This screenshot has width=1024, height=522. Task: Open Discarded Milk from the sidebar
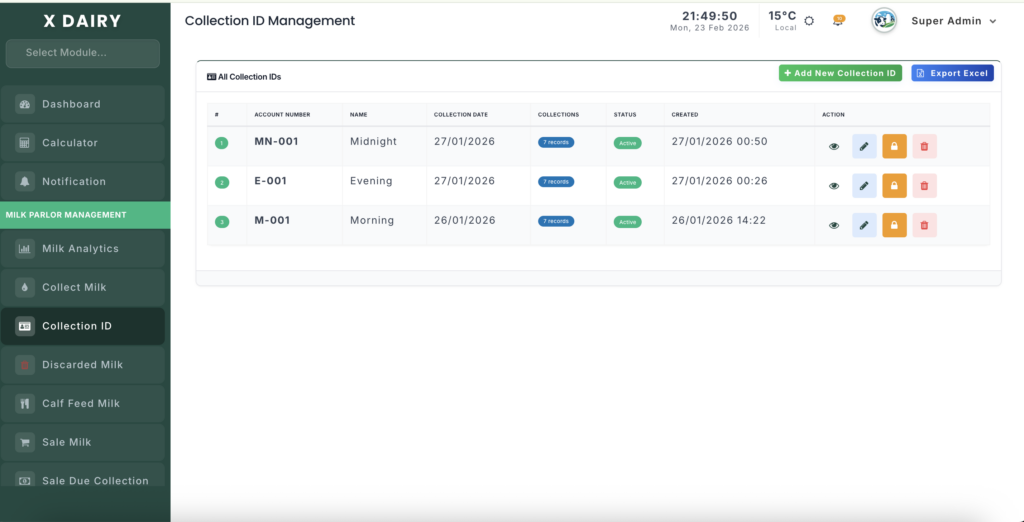click(83, 365)
